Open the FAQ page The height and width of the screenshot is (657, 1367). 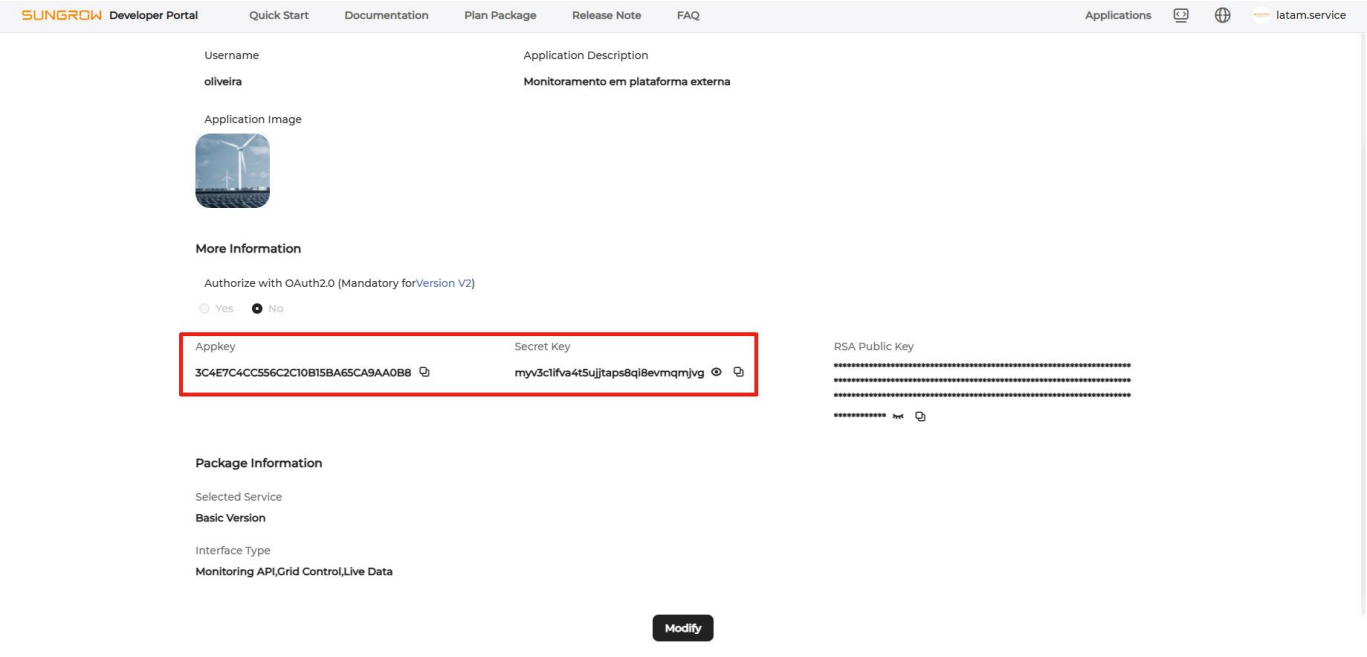(688, 15)
